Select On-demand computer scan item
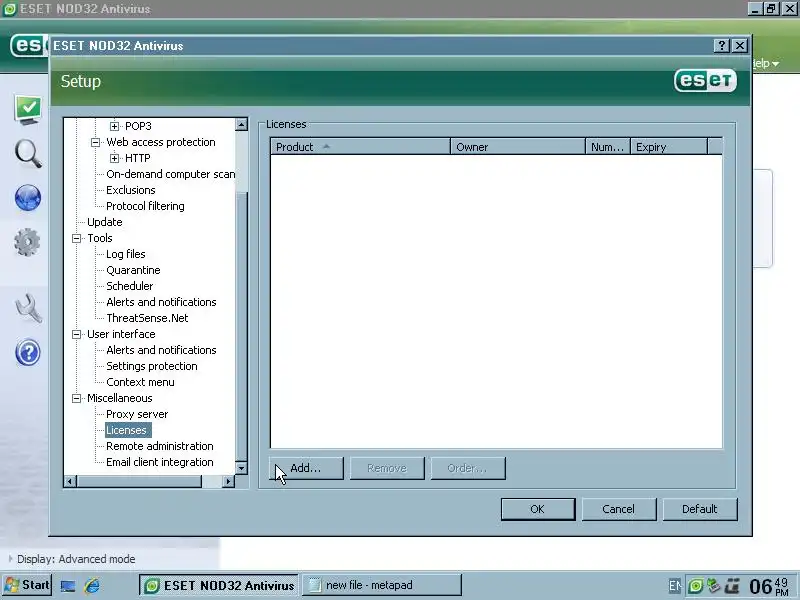 click(170, 174)
